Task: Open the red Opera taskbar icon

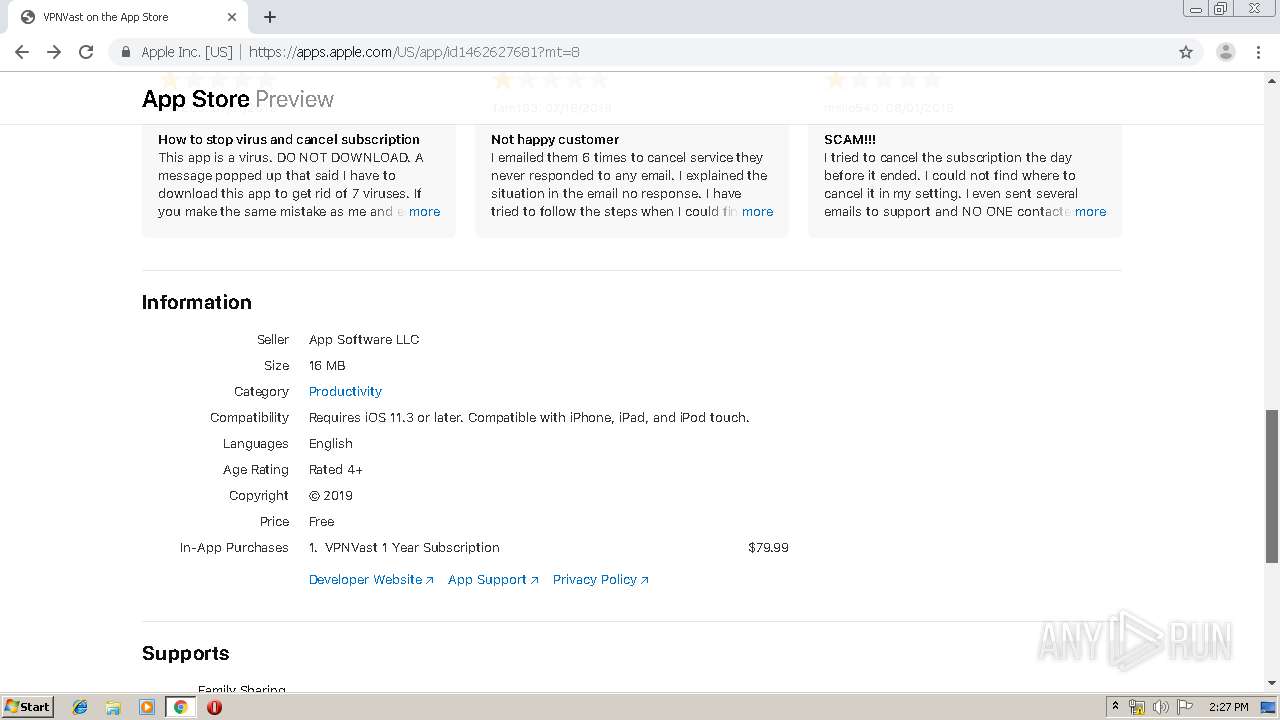Action: tap(214, 707)
